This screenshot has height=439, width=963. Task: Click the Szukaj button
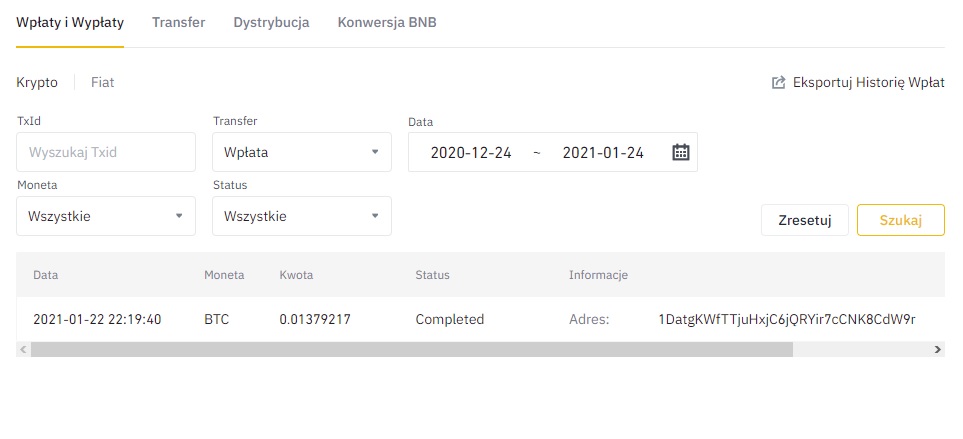point(901,220)
